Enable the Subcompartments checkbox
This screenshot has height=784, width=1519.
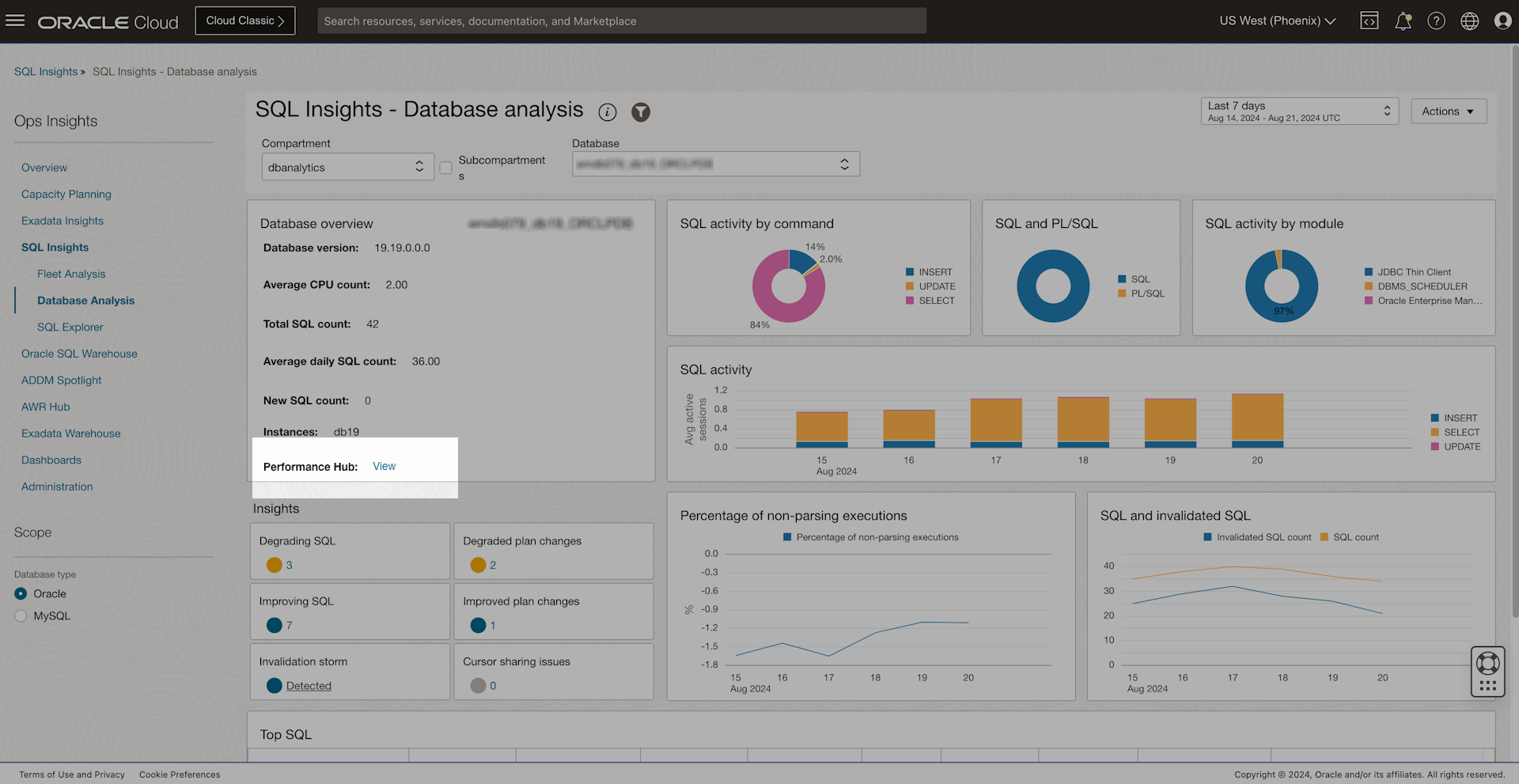[x=446, y=168]
